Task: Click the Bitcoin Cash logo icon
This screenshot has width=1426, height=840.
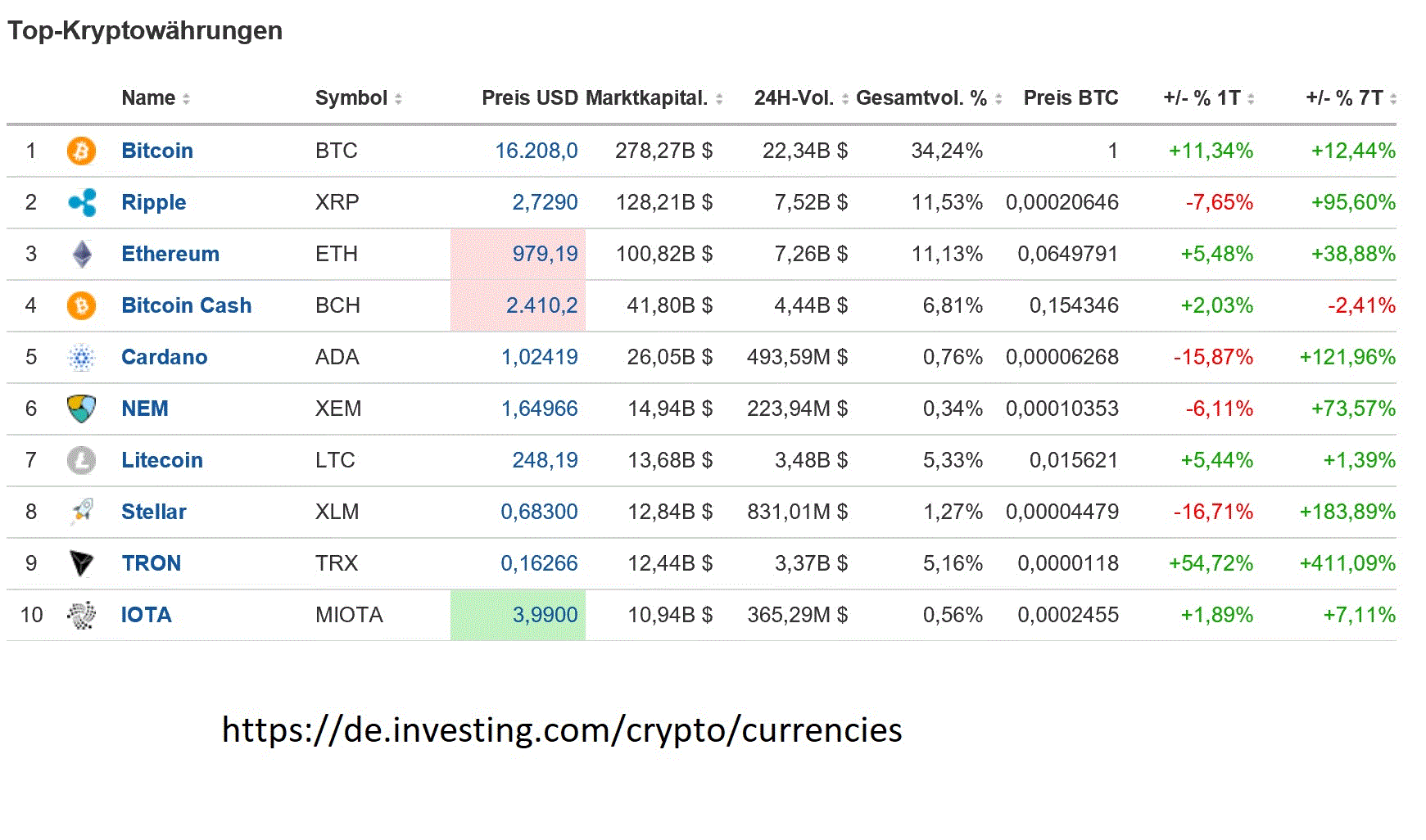Action: pyautogui.click(x=81, y=305)
